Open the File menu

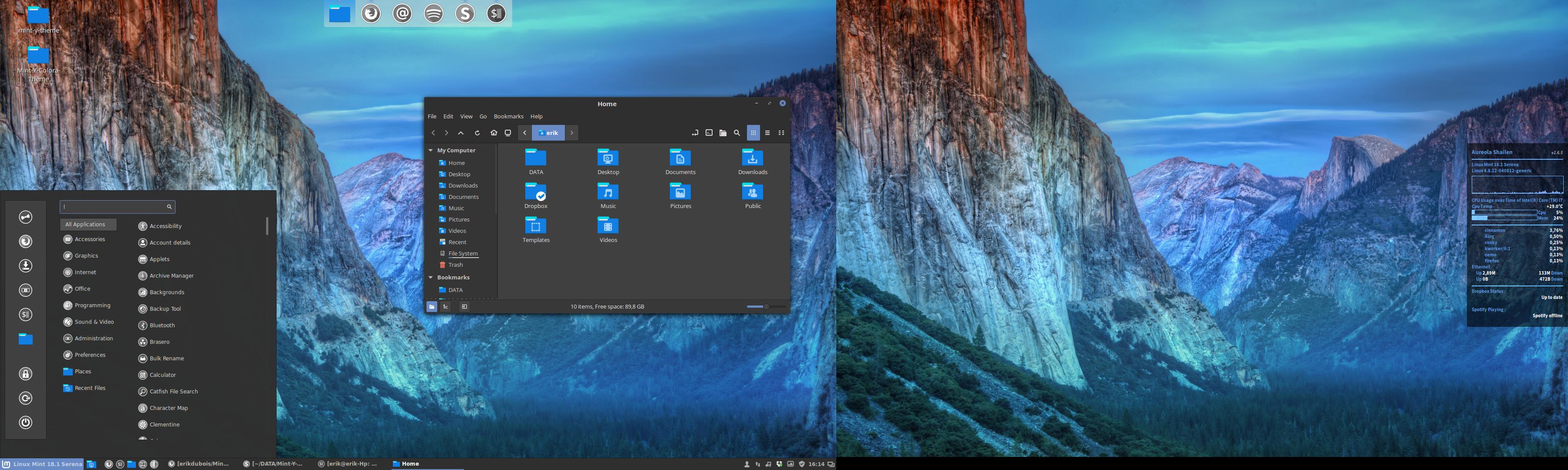pos(432,116)
